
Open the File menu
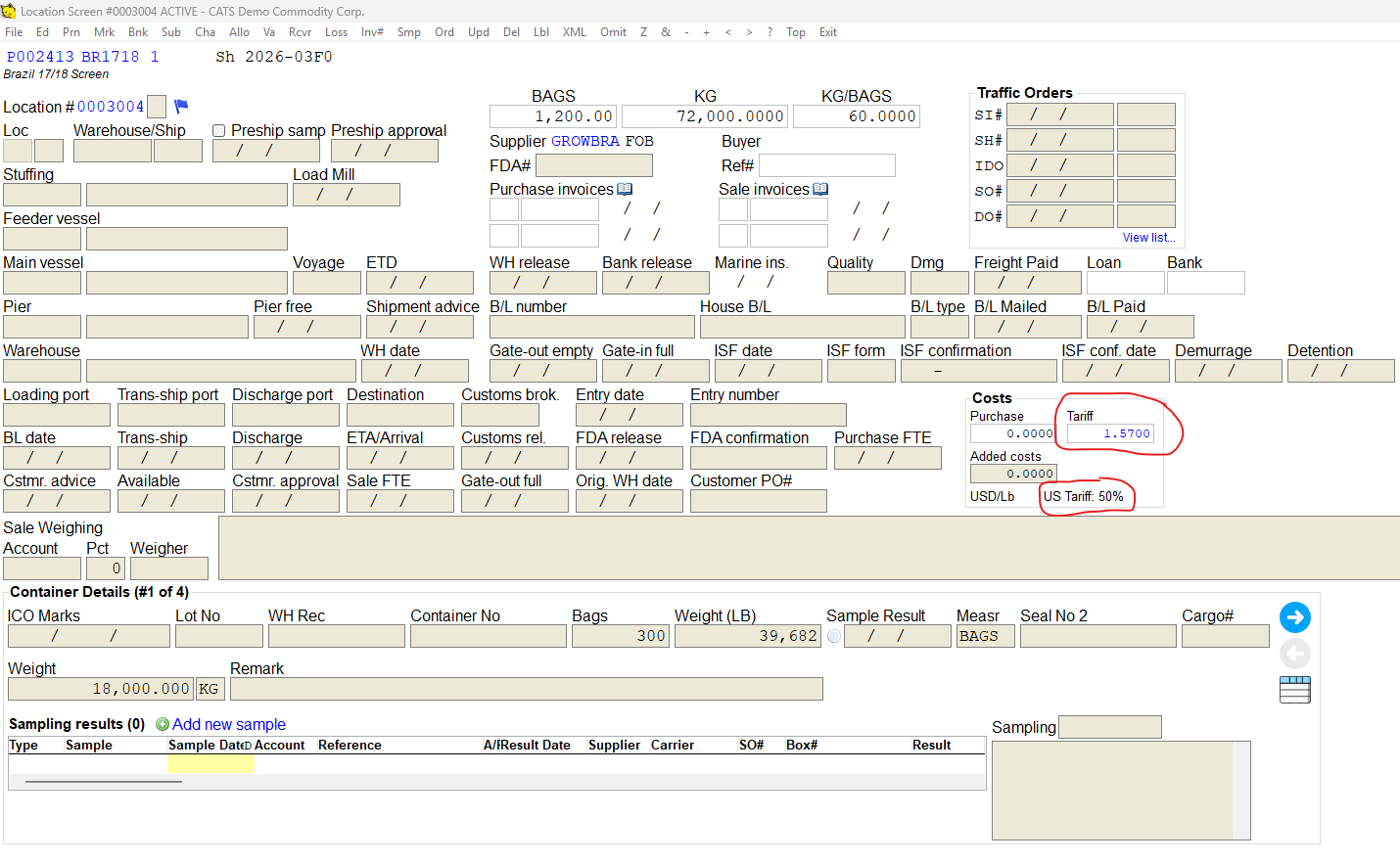[14, 32]
